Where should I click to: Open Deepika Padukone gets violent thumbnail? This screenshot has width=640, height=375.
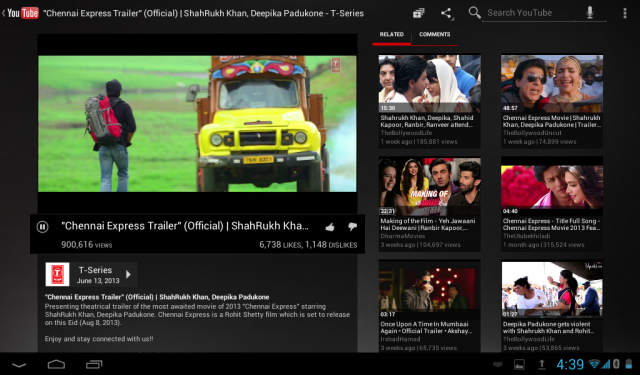552,290
